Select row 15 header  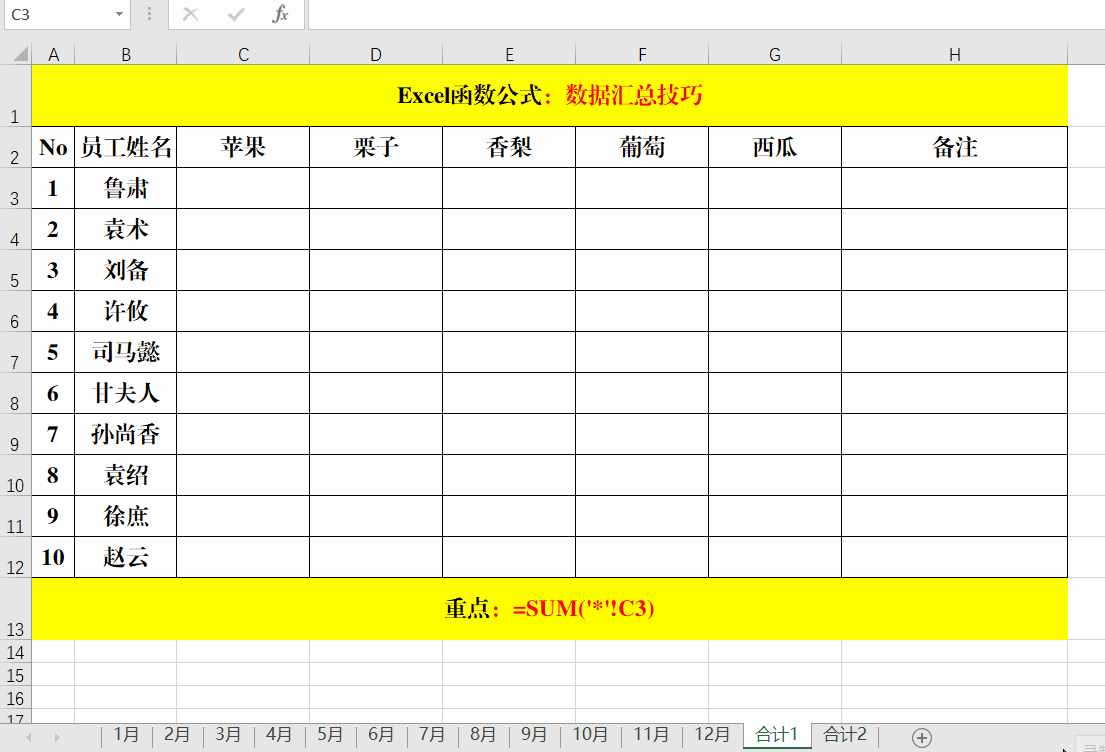pyautogui.click(x=16, y=675)
